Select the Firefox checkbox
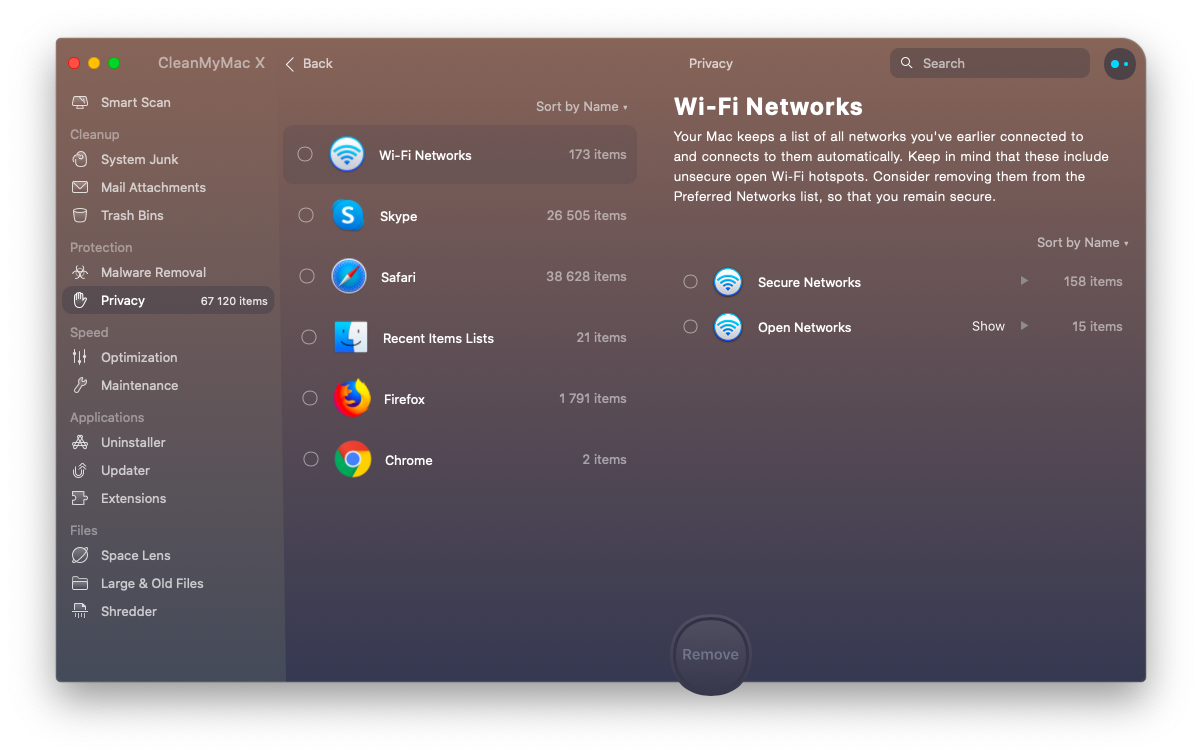This screenshot has height=756, width=1202. [x=310, y=398]
